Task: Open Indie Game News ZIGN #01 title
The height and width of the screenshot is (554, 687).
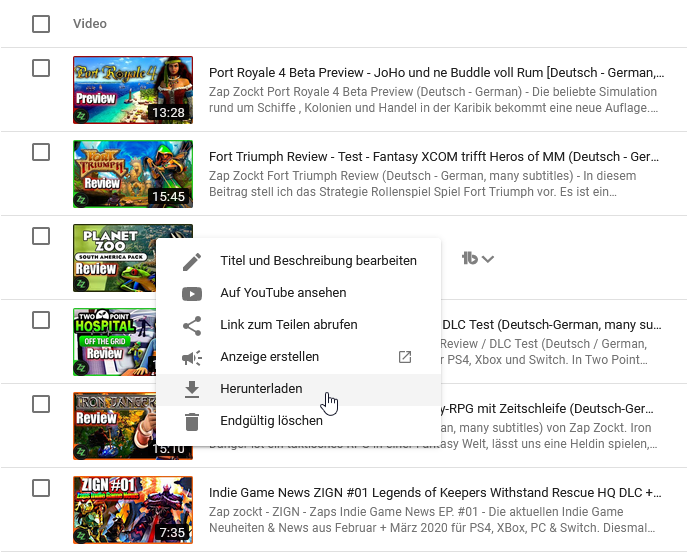Action: [x=435, y=493]
